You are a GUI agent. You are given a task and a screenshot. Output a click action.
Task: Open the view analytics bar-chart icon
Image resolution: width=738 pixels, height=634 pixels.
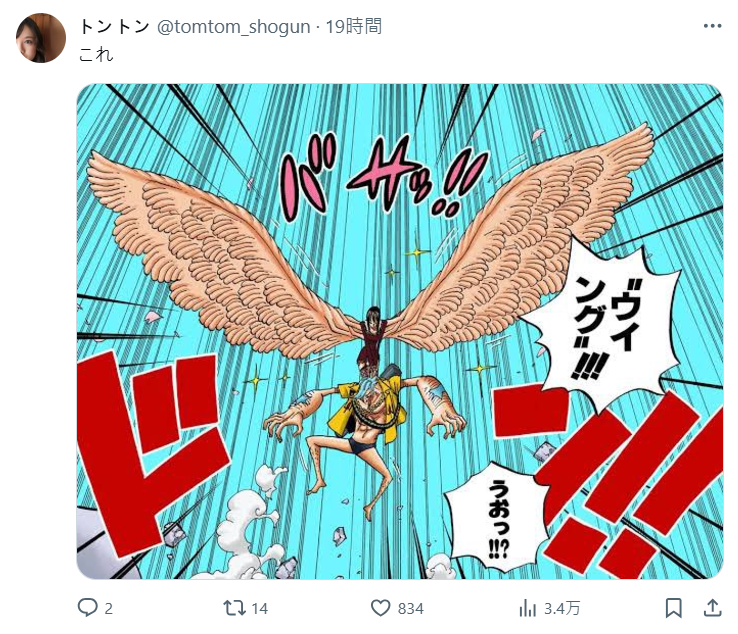coord(528,608)
